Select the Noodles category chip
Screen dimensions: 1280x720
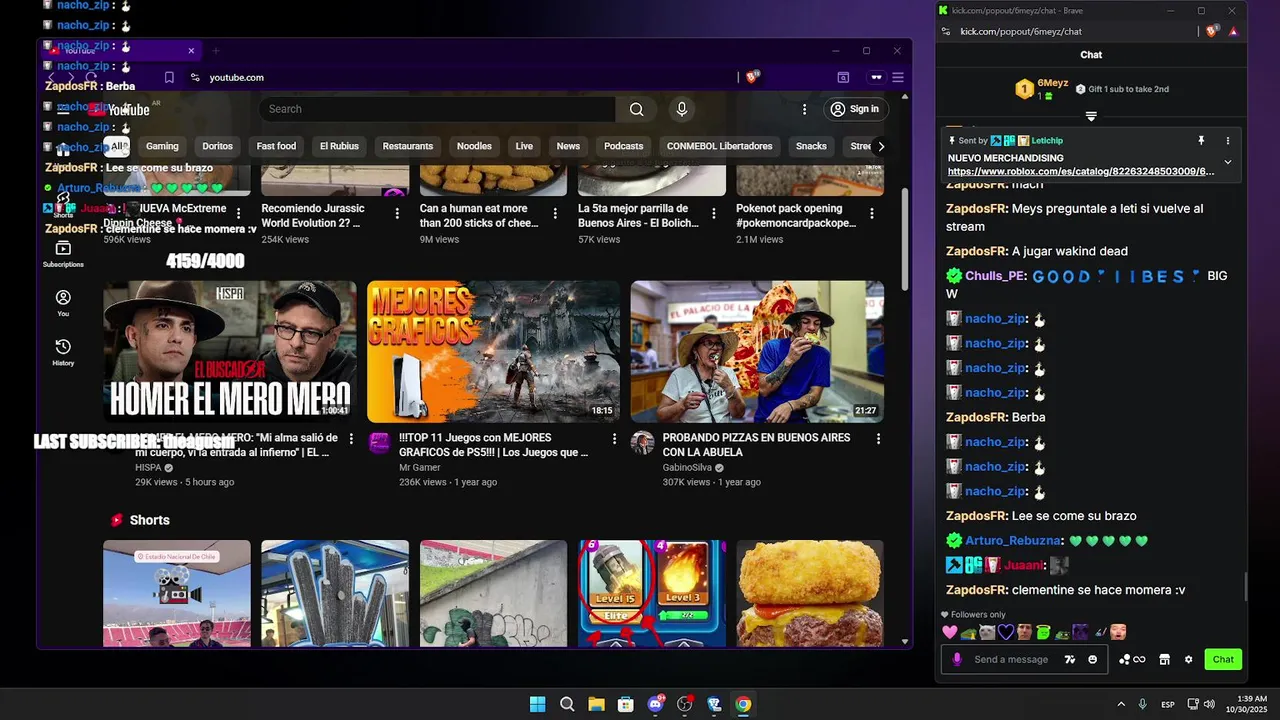pyautogui.click(x=474, y=146)
